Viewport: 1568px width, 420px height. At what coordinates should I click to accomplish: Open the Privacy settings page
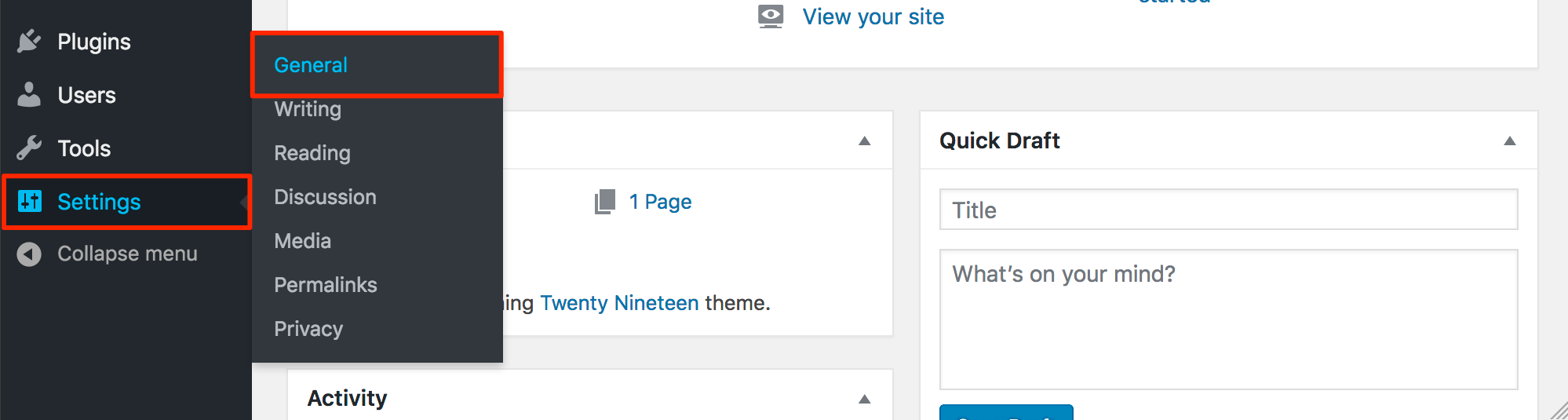308,329
